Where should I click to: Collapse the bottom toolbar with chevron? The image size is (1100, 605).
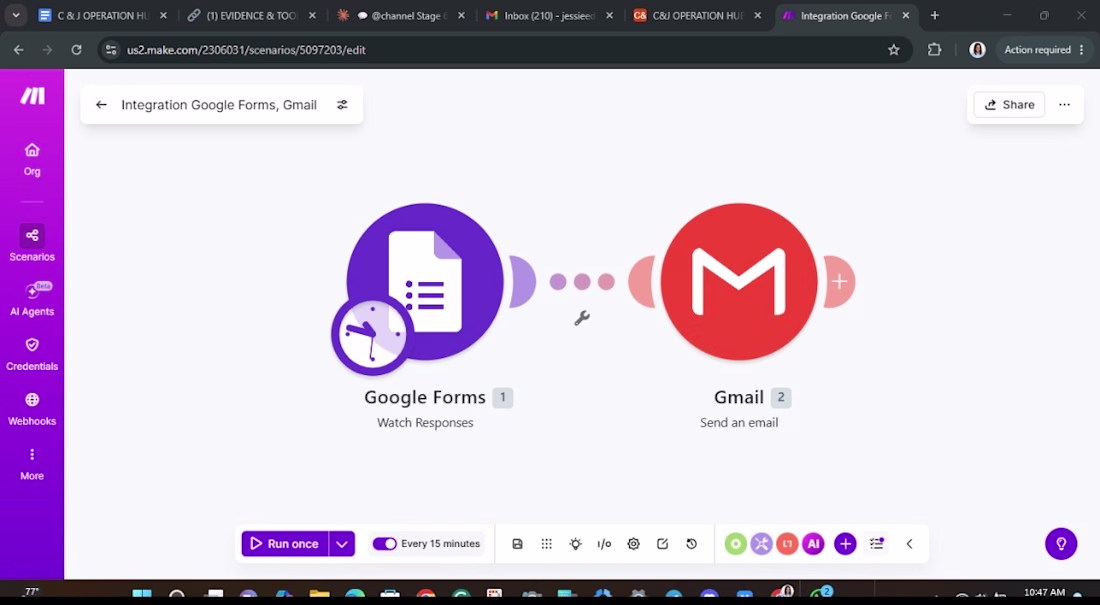pyautogui.click(x=909, y=544)
